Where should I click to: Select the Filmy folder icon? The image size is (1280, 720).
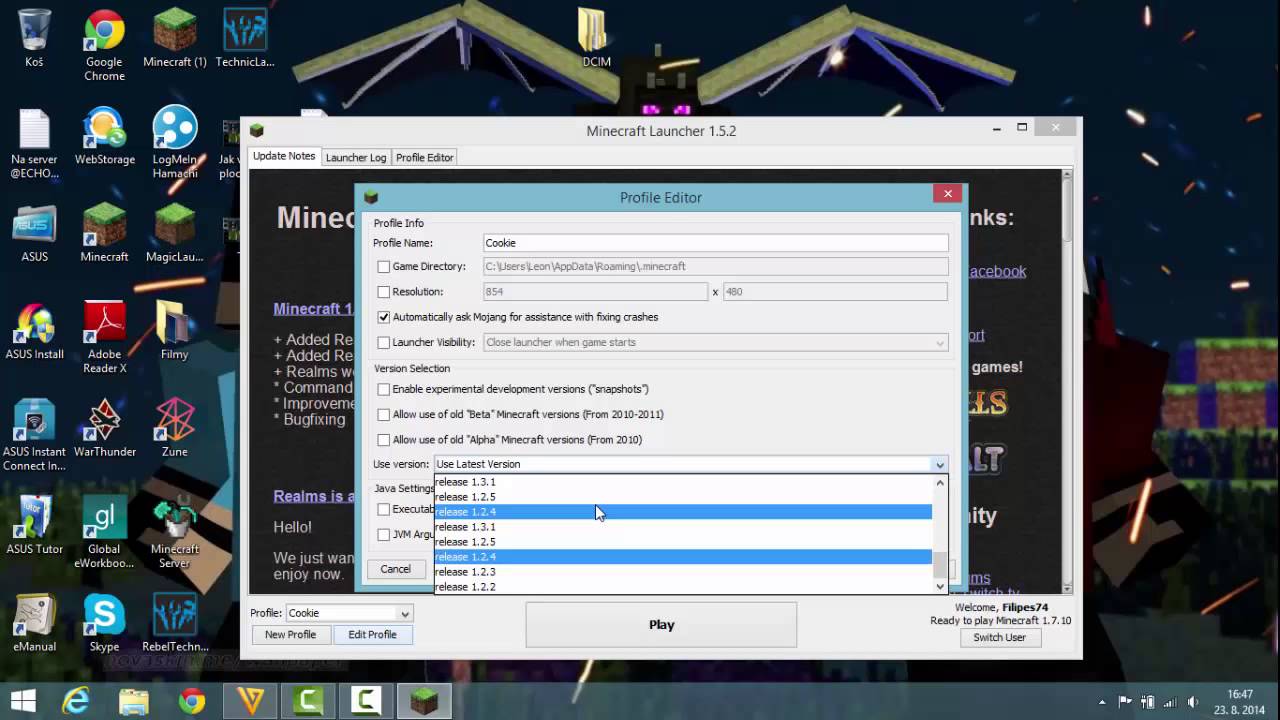point(175,331)
